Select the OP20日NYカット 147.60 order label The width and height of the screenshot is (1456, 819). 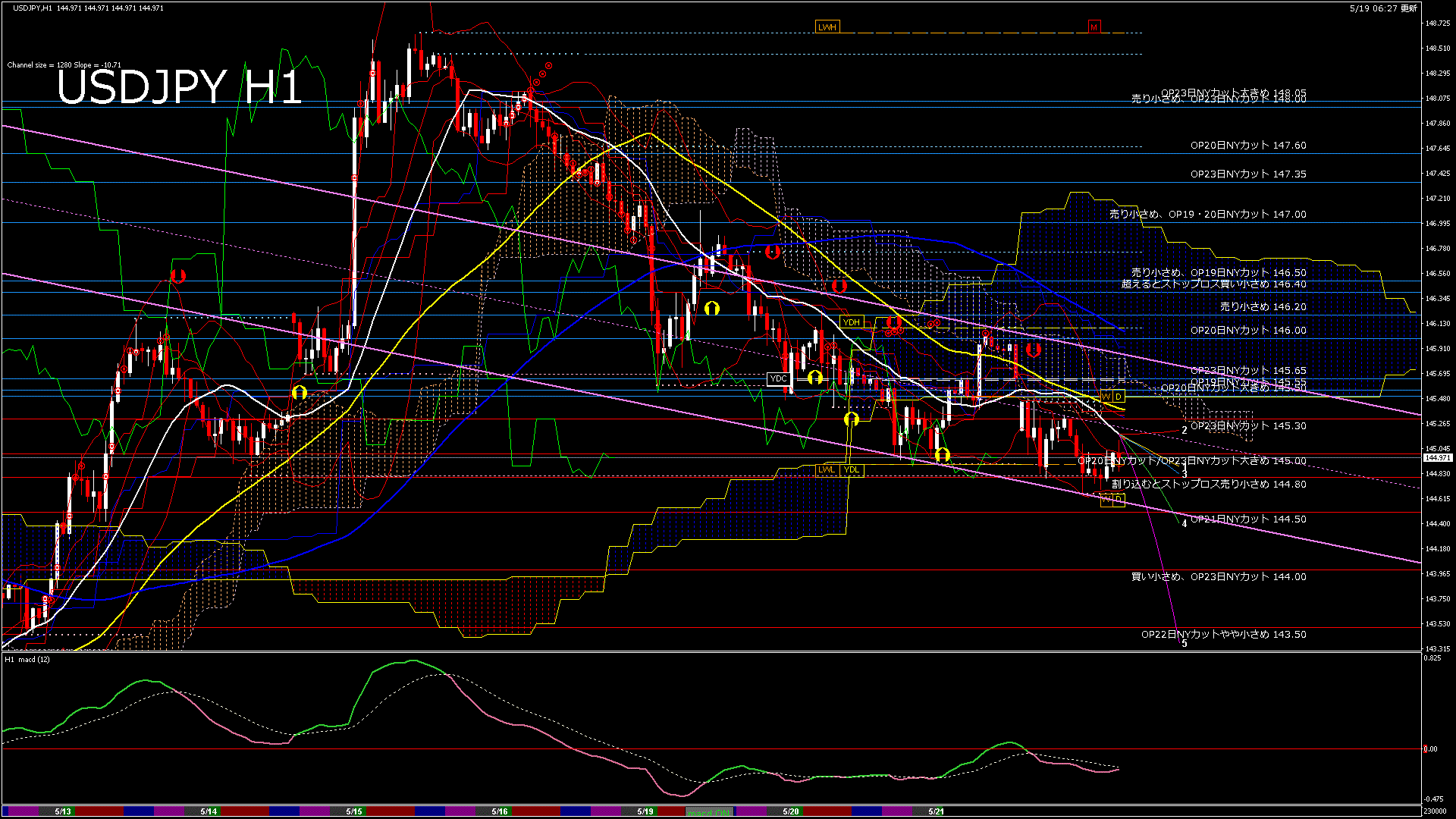coord(1247,146)
